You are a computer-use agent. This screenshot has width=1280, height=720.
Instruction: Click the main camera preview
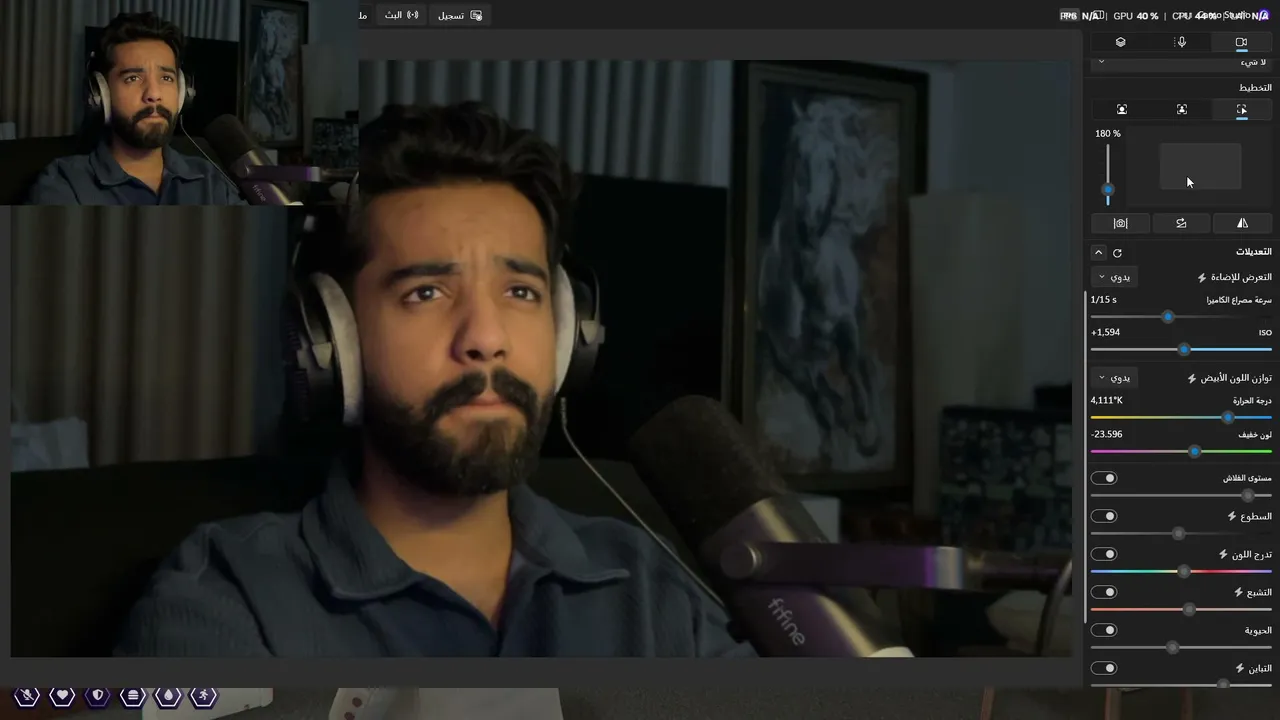pos(541,358)
